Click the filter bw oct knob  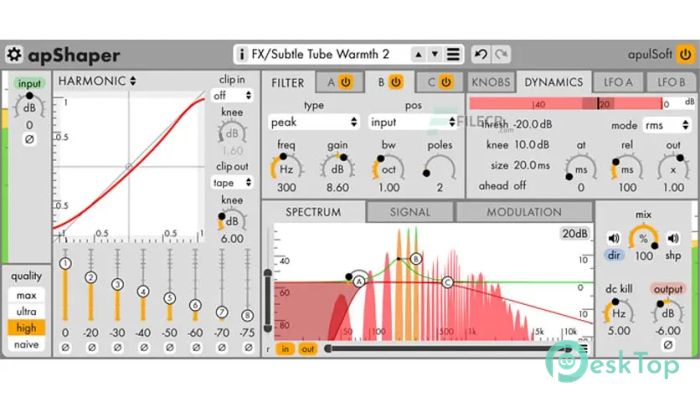coord(388,169)
